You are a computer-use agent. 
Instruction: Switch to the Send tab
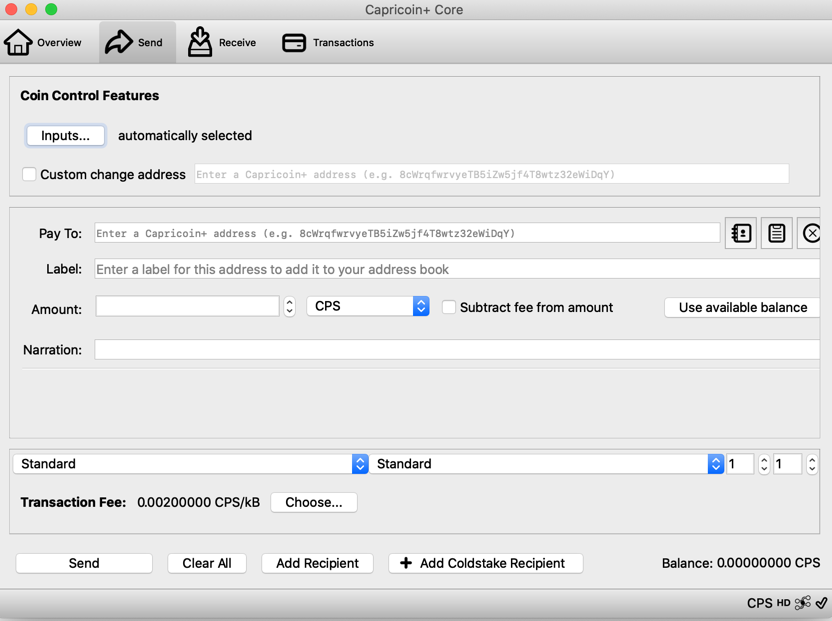click(137, 42)
